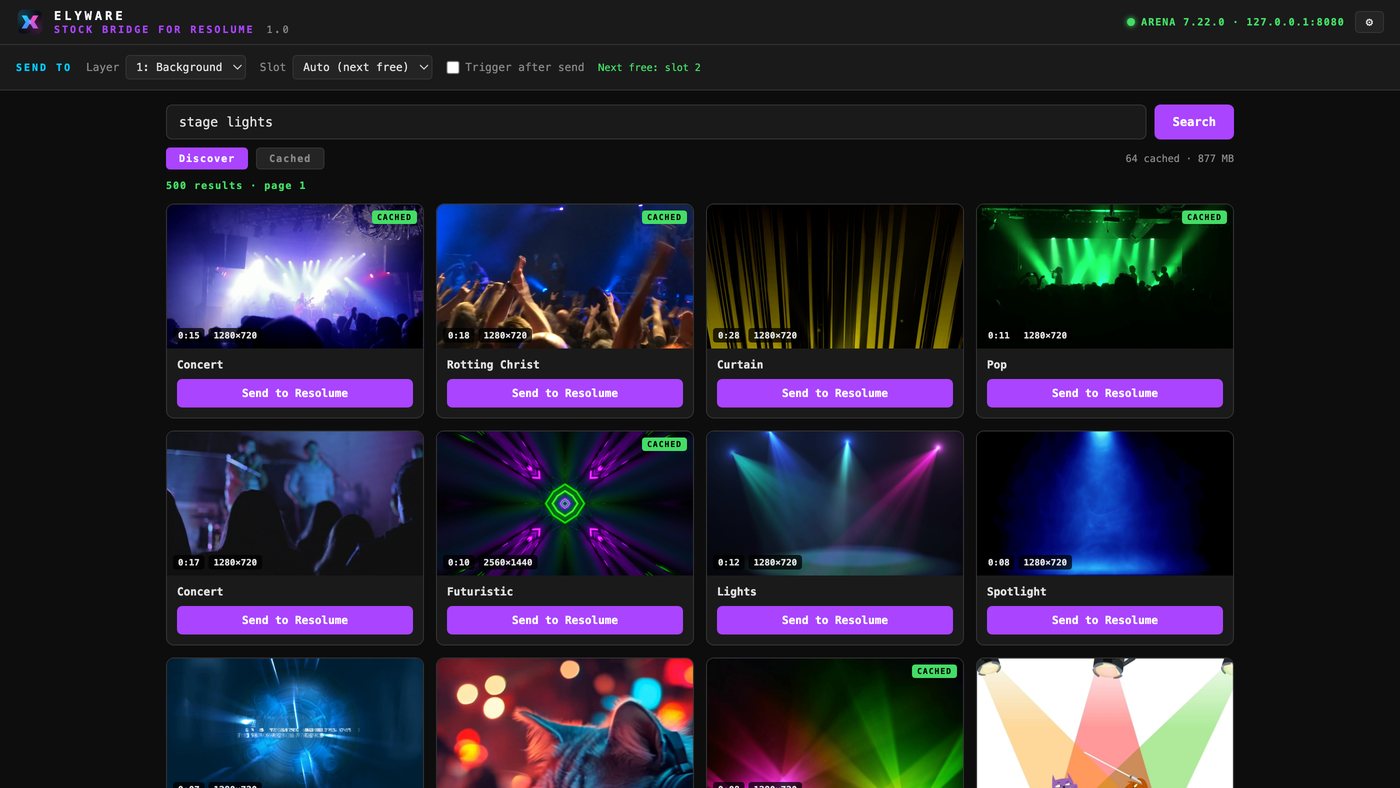1400x788 pixels.
Task: Send the Curtain clip to Resolume
Action: point(835,393)
